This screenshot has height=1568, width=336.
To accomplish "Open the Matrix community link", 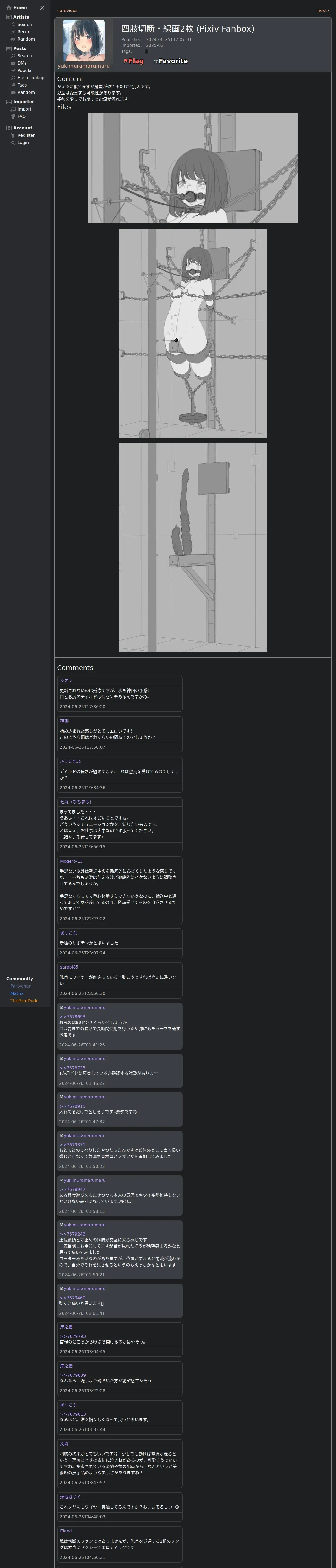I will [x=17, y=993].
